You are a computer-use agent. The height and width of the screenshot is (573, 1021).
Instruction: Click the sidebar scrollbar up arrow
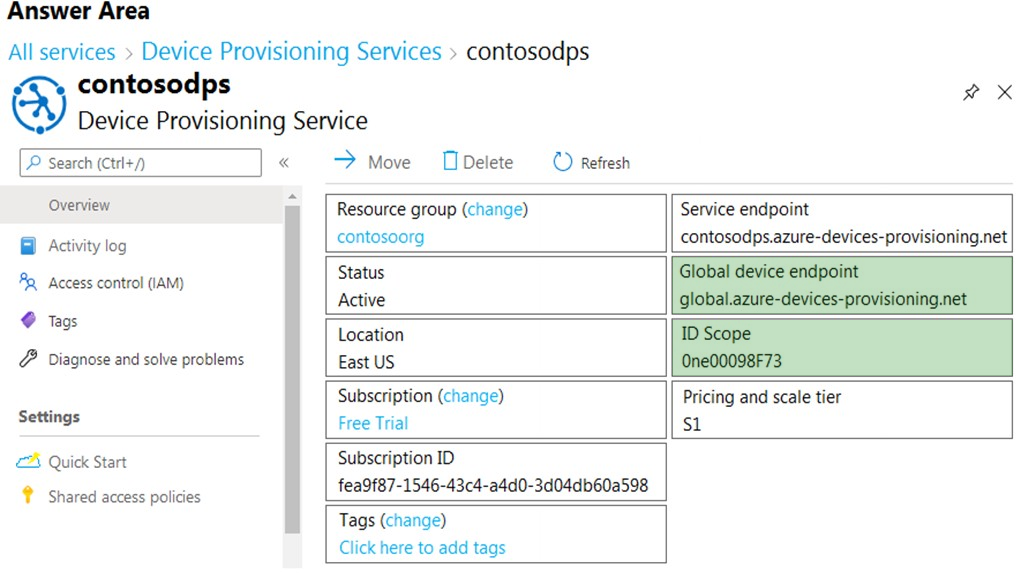[x=292, y=196]
